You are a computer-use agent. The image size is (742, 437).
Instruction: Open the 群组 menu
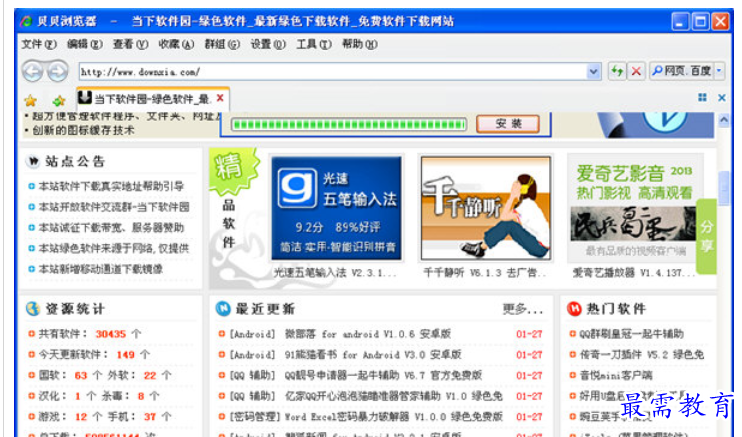tap(222, 45)
